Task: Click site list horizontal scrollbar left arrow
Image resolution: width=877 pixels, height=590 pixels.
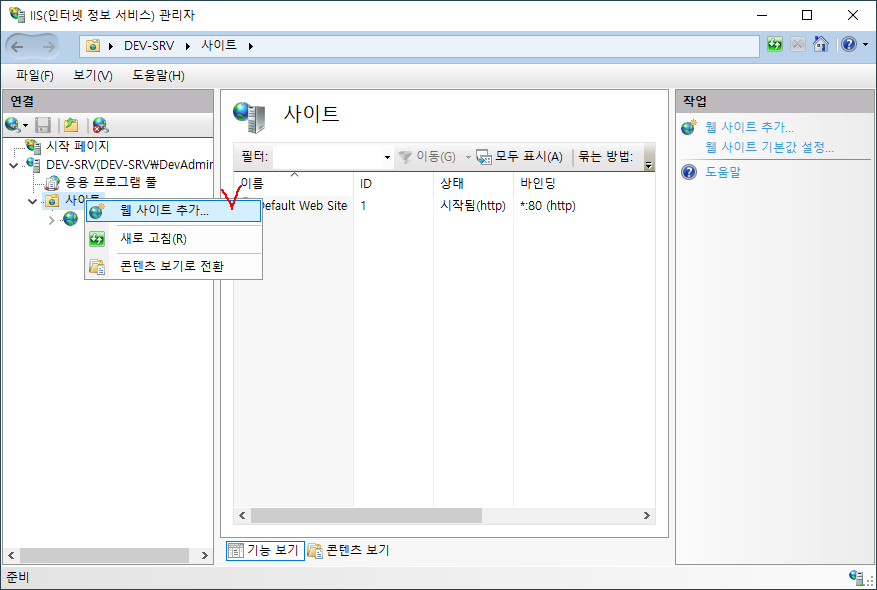Action: coord(242,516)
